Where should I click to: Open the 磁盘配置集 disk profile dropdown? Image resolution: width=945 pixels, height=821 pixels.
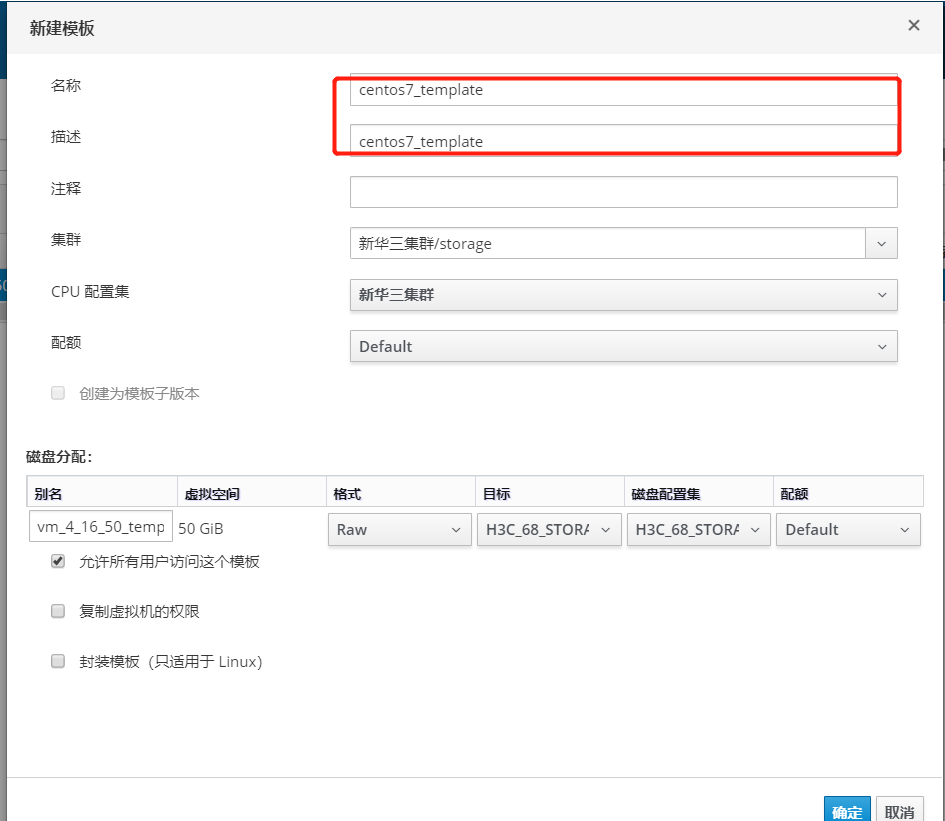(x=698, y=530)
